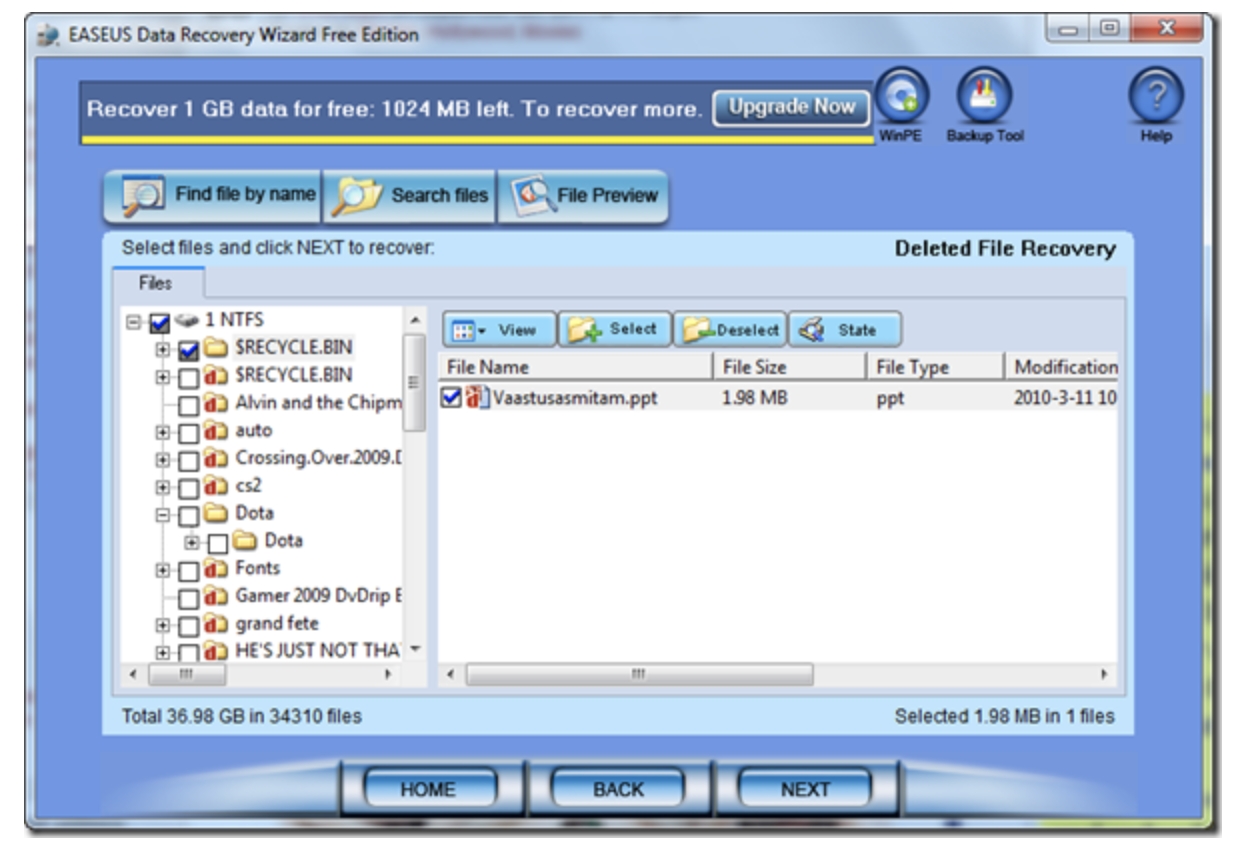Click the Upgrade Now button
The image size is (1260, 866).
pyautogui.click(x=791, y=108)
